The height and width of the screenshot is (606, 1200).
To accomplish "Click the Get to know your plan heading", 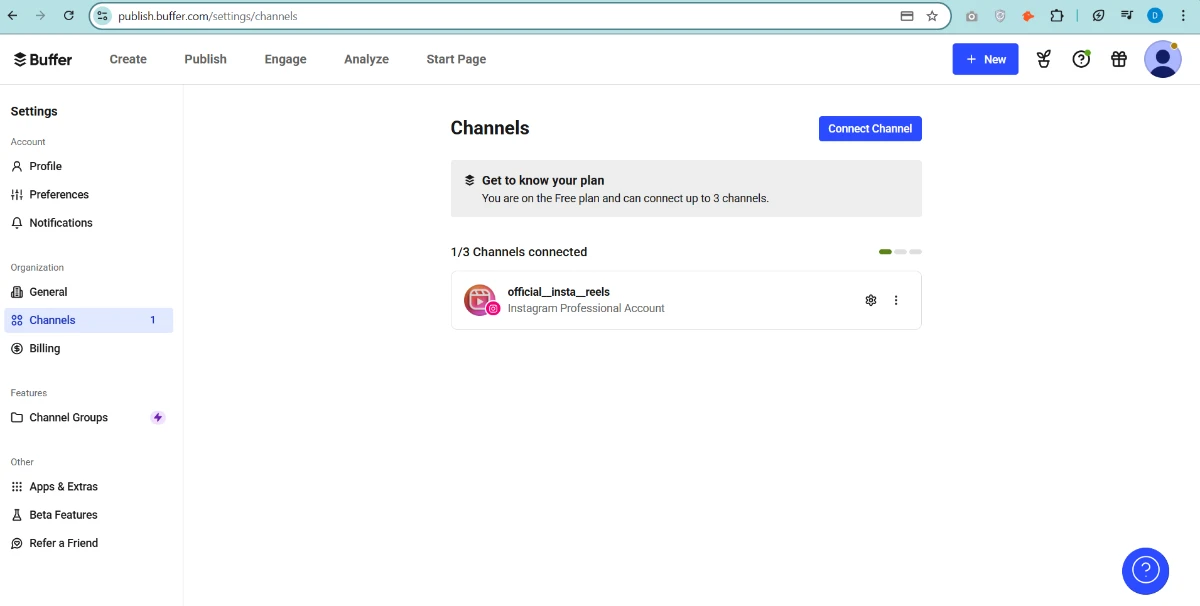I will 543,180.
